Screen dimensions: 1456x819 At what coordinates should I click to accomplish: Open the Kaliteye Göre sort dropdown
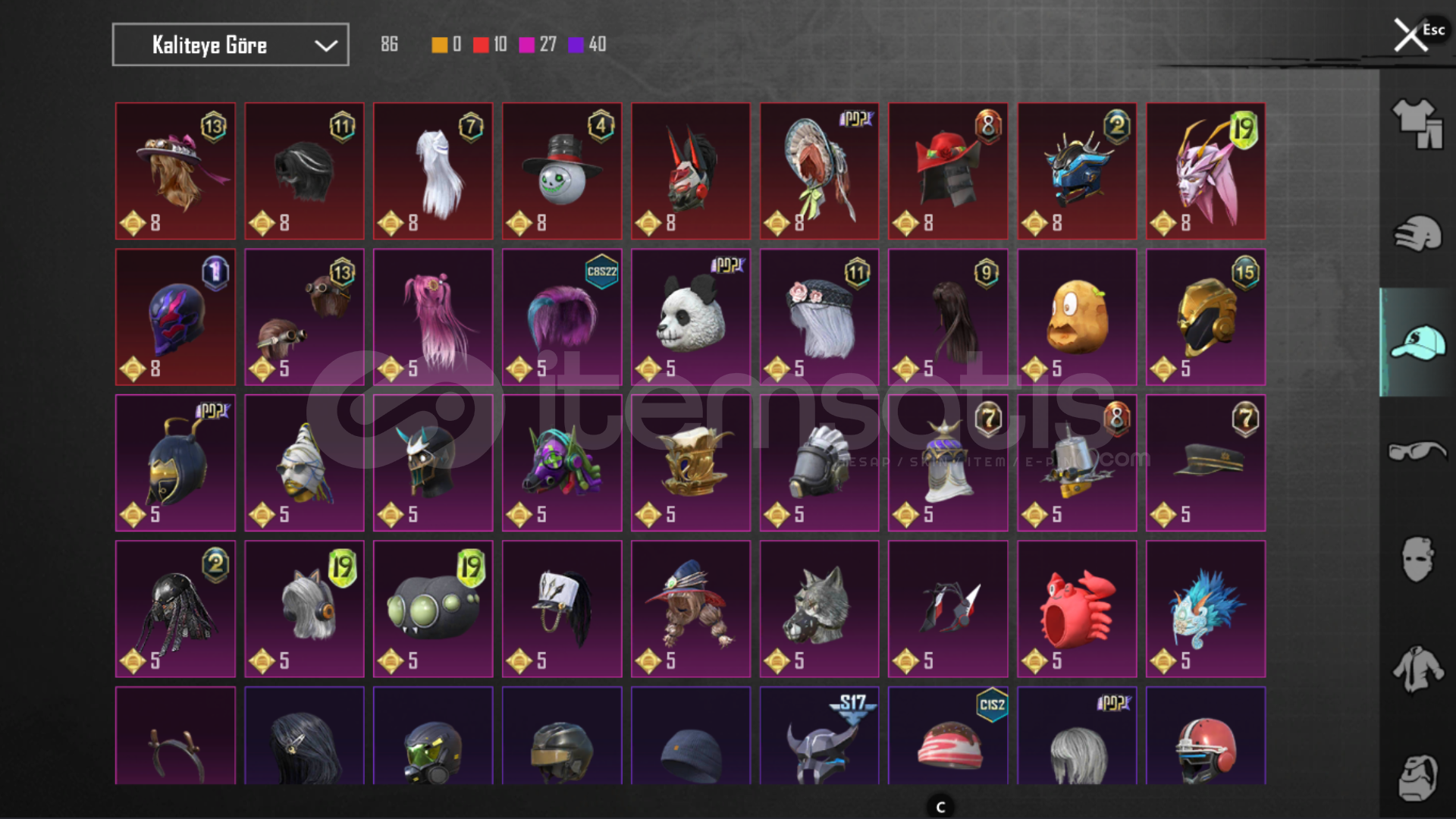(x=231, y=45)
